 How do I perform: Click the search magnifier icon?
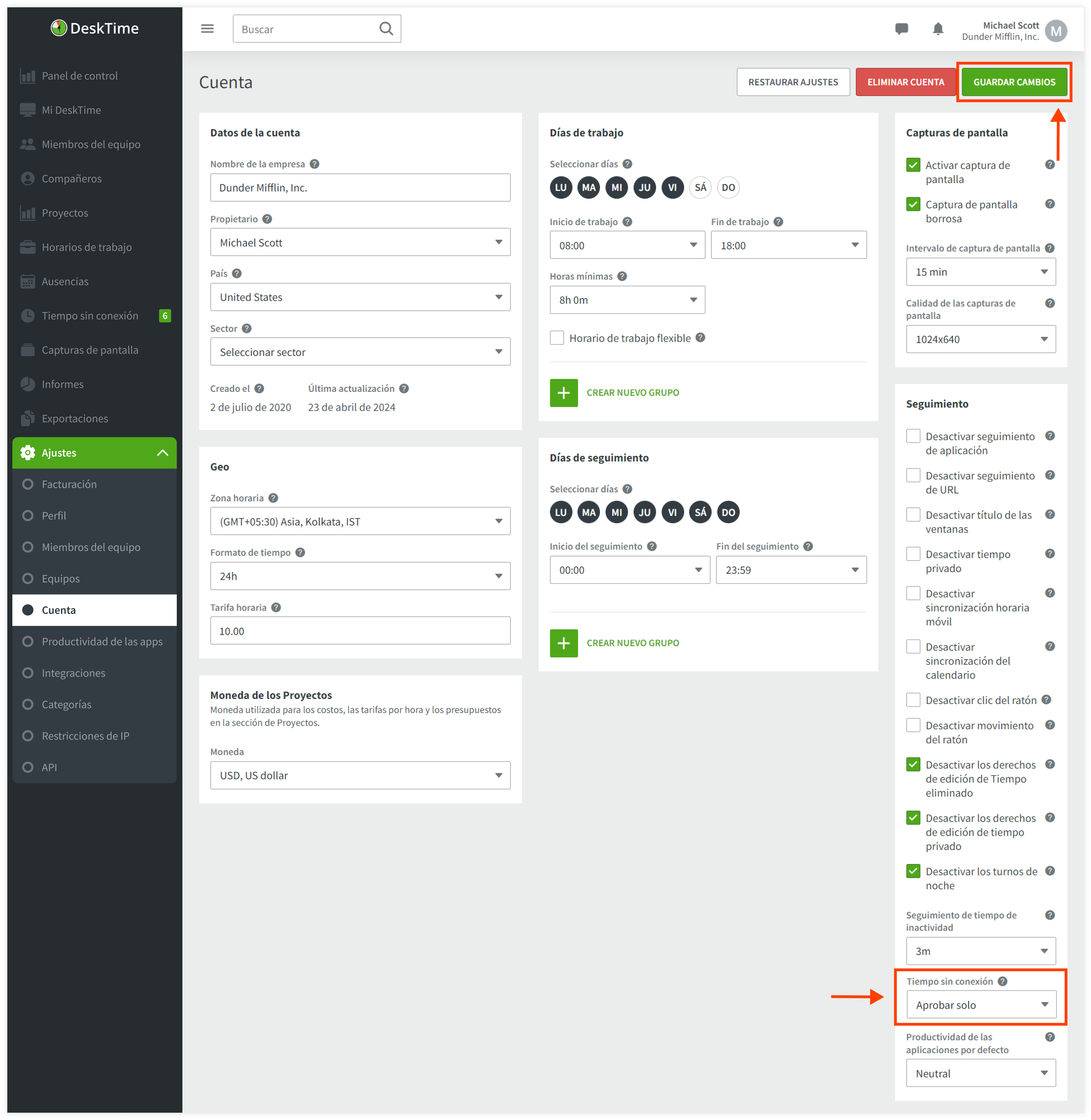386,29
